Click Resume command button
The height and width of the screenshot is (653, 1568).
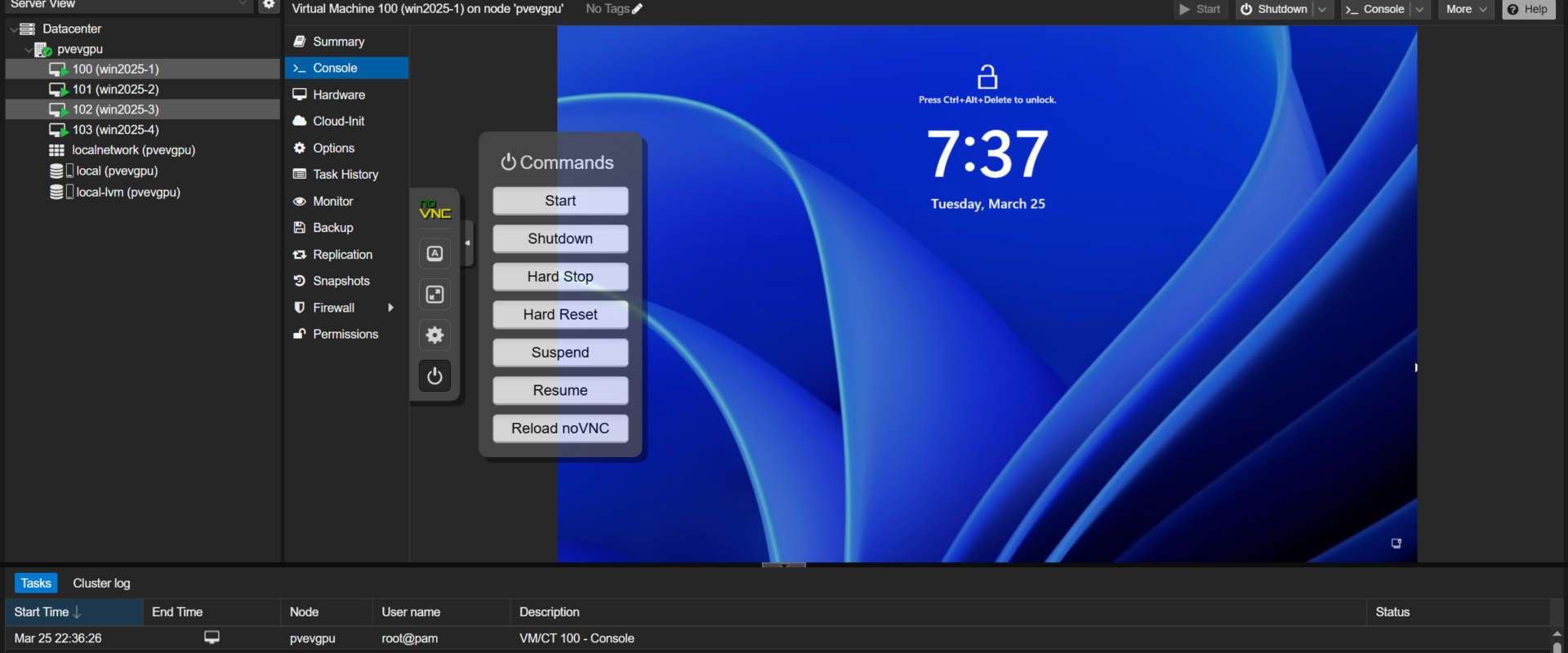pos(560,390)
